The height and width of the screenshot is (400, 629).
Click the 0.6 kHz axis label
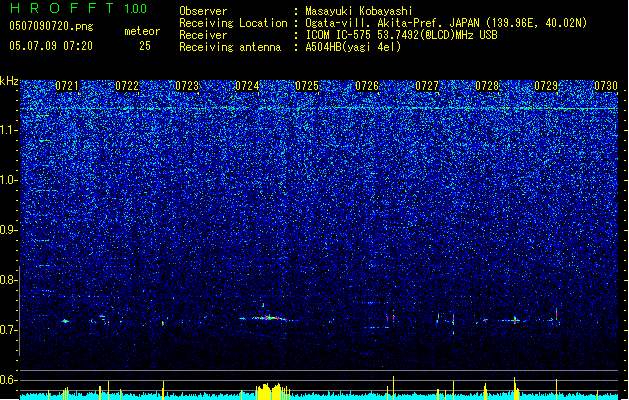9,380
